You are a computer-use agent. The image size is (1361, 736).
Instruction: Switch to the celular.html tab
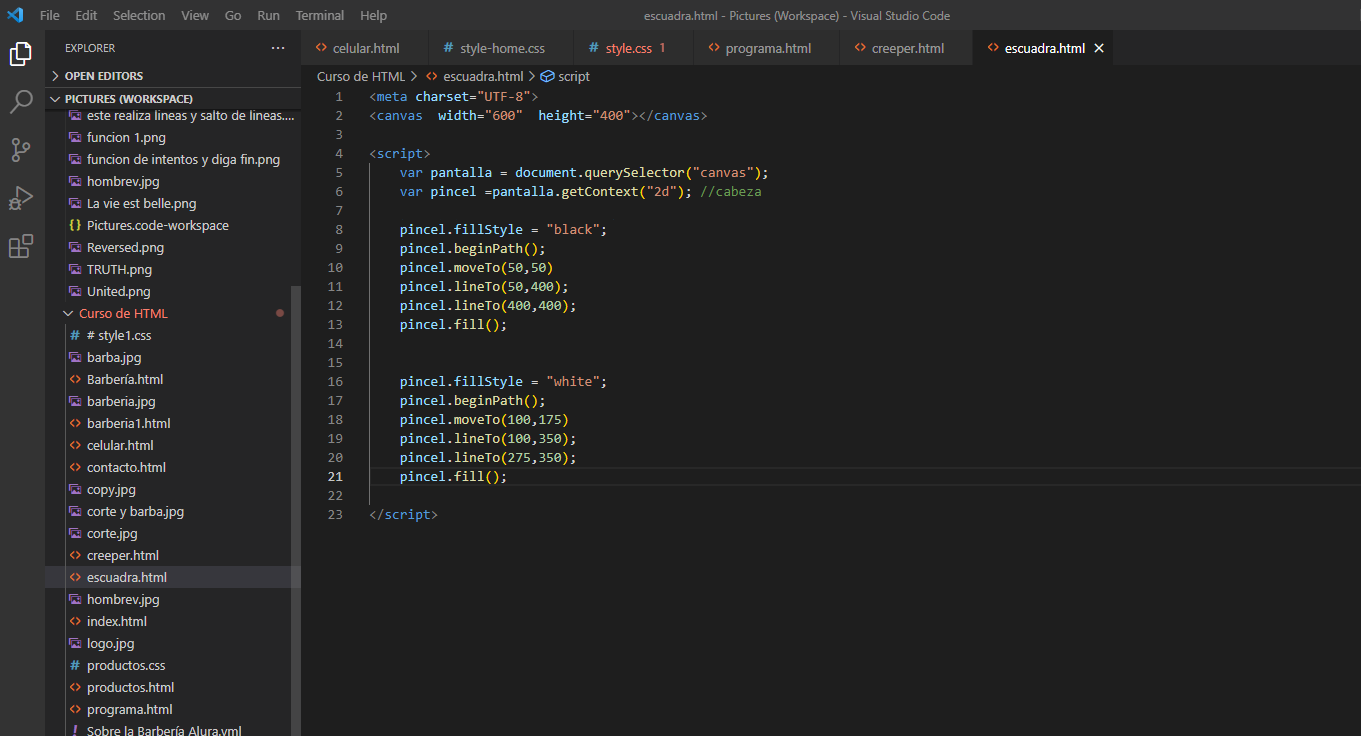point(365,48)
